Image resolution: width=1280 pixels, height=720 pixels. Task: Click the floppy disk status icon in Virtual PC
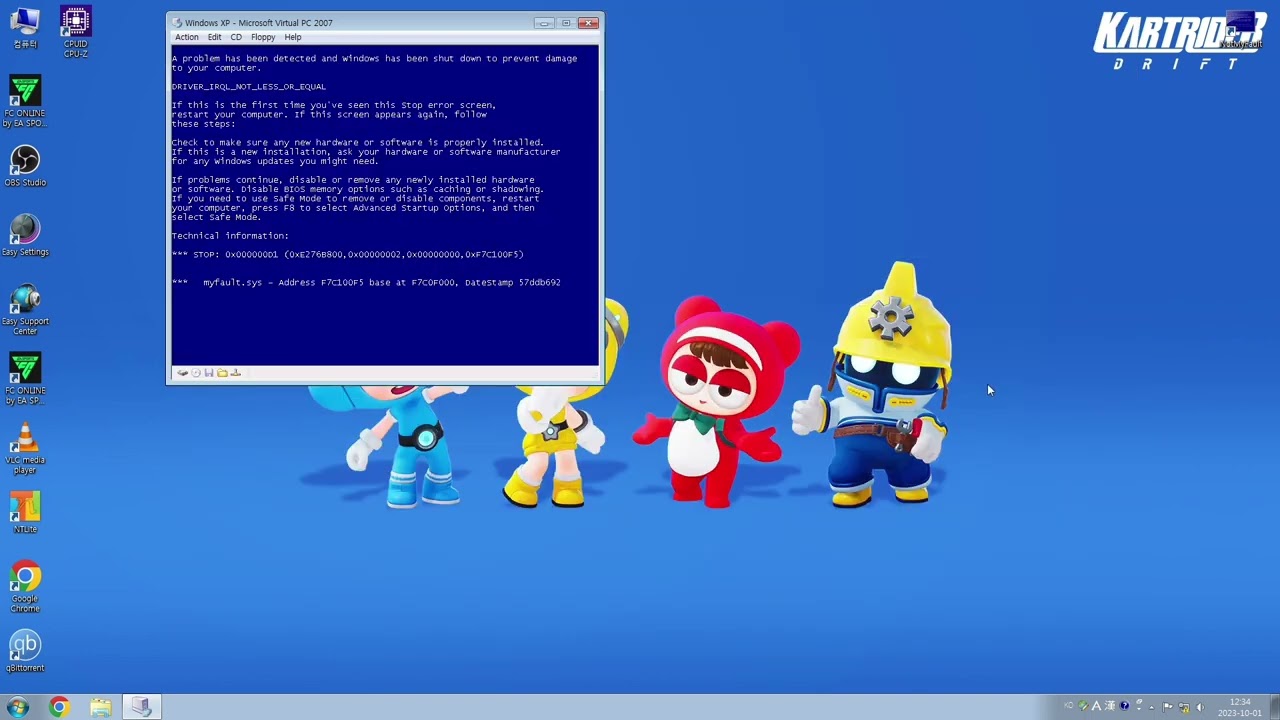[209, 373]
